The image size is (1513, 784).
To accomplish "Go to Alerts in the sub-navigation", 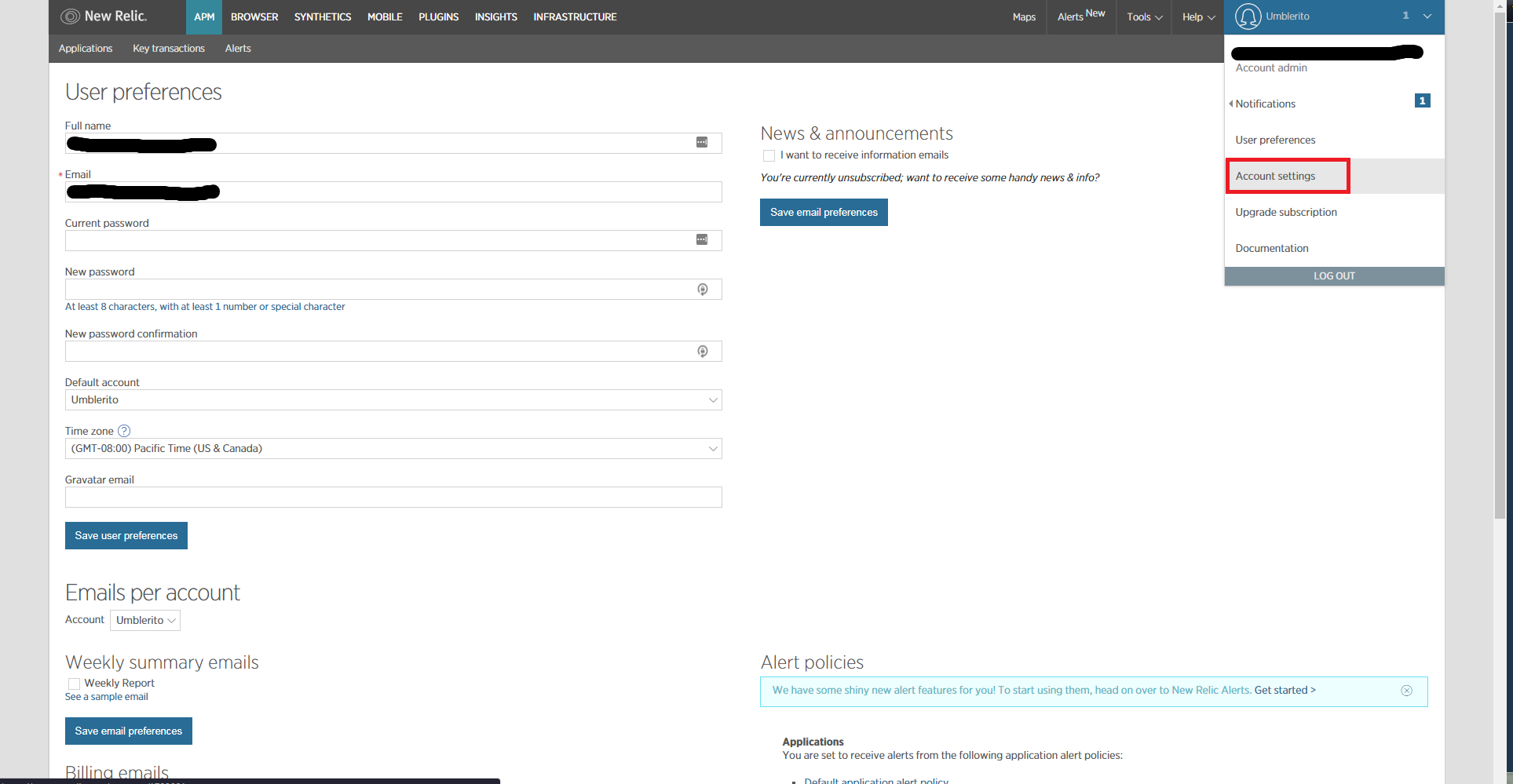I will pos(238,49).
